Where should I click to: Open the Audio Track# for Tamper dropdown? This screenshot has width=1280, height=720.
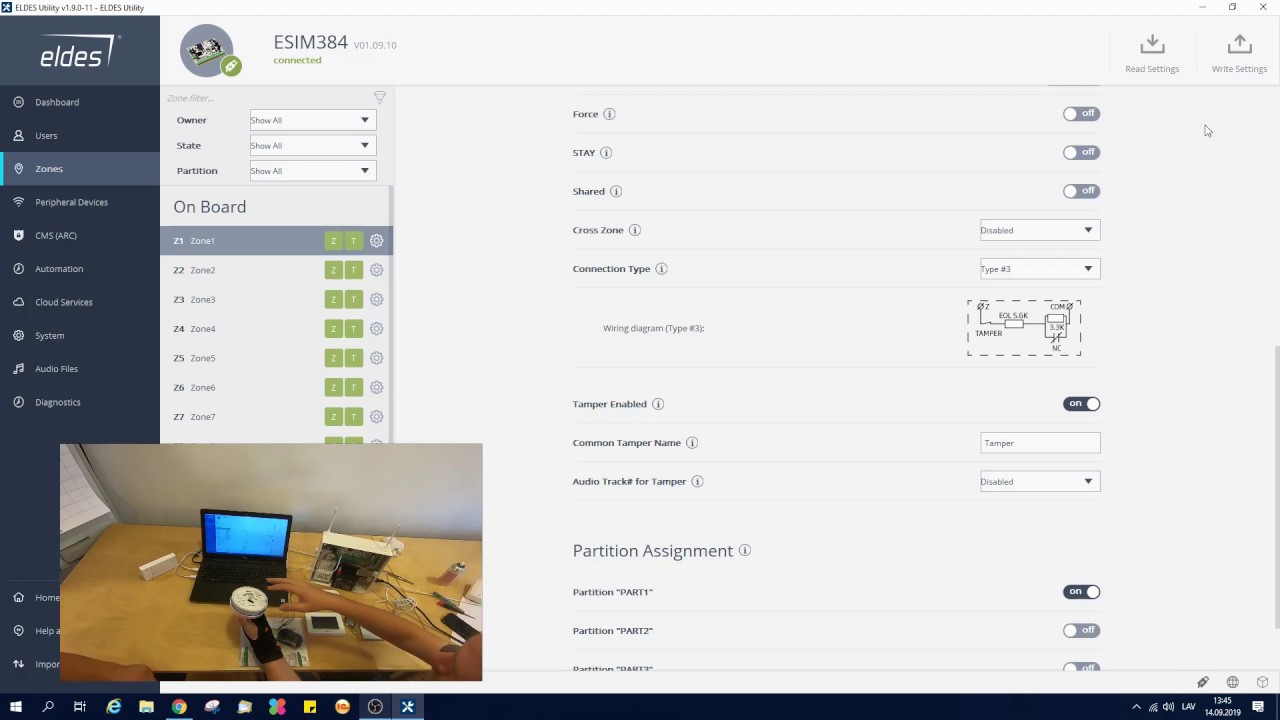point(1040,482)
